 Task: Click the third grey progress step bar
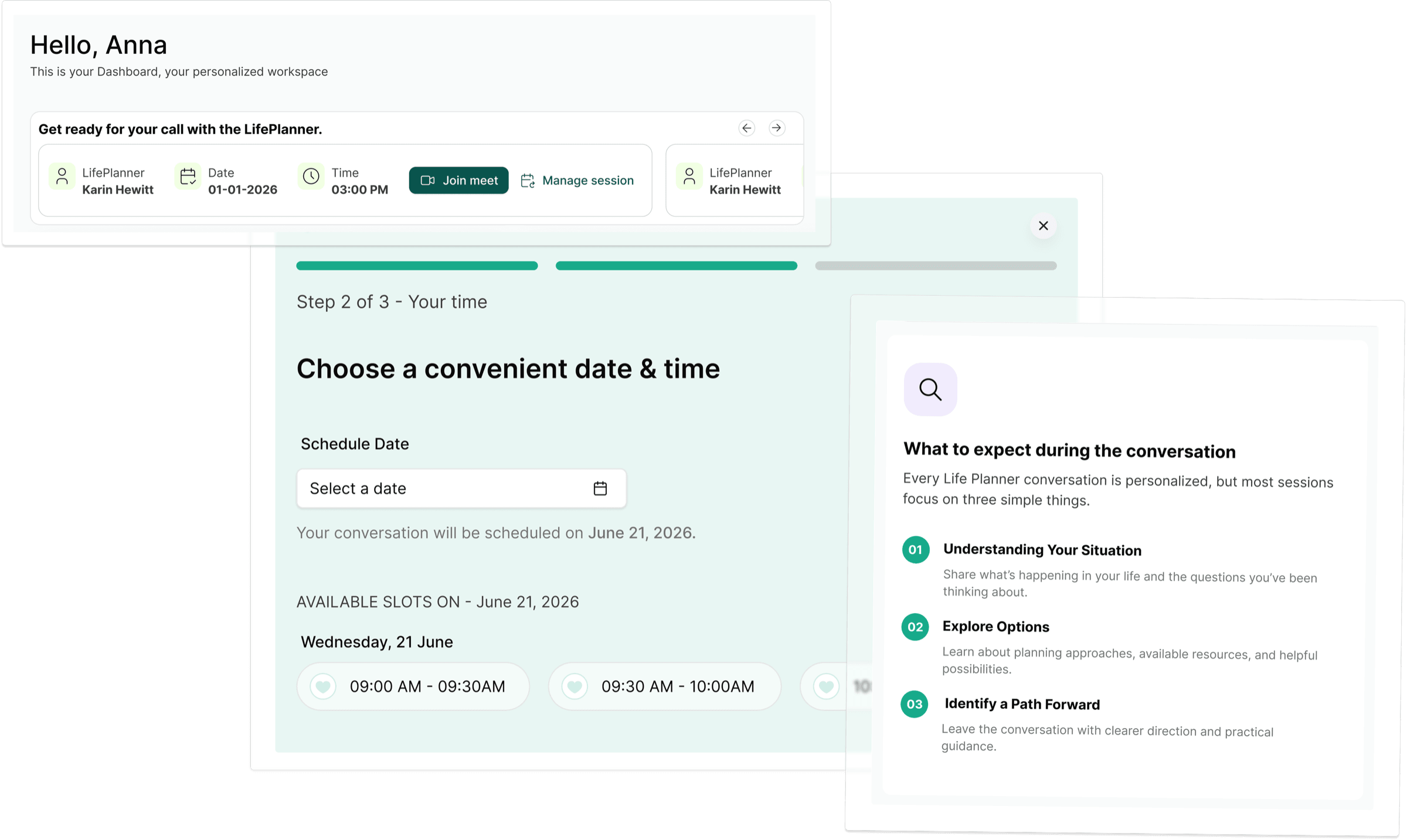click(936, 266)
